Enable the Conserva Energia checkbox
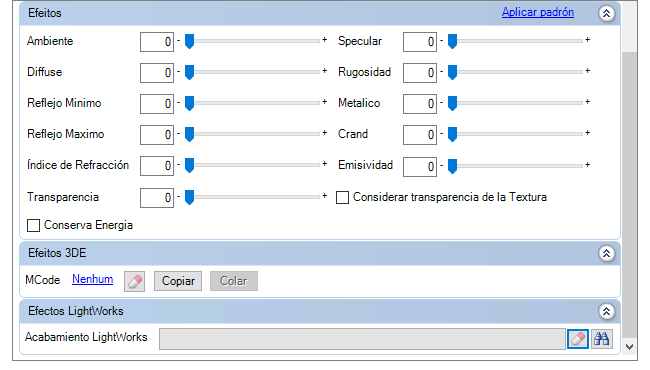Viewport: 650px width, 370px height. [x=34, y=225]
